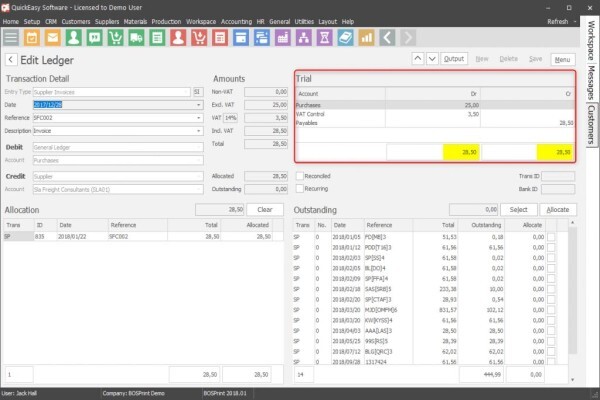Open the orange calendar tasks icon
600x400 pixels.
pos(32,38)
